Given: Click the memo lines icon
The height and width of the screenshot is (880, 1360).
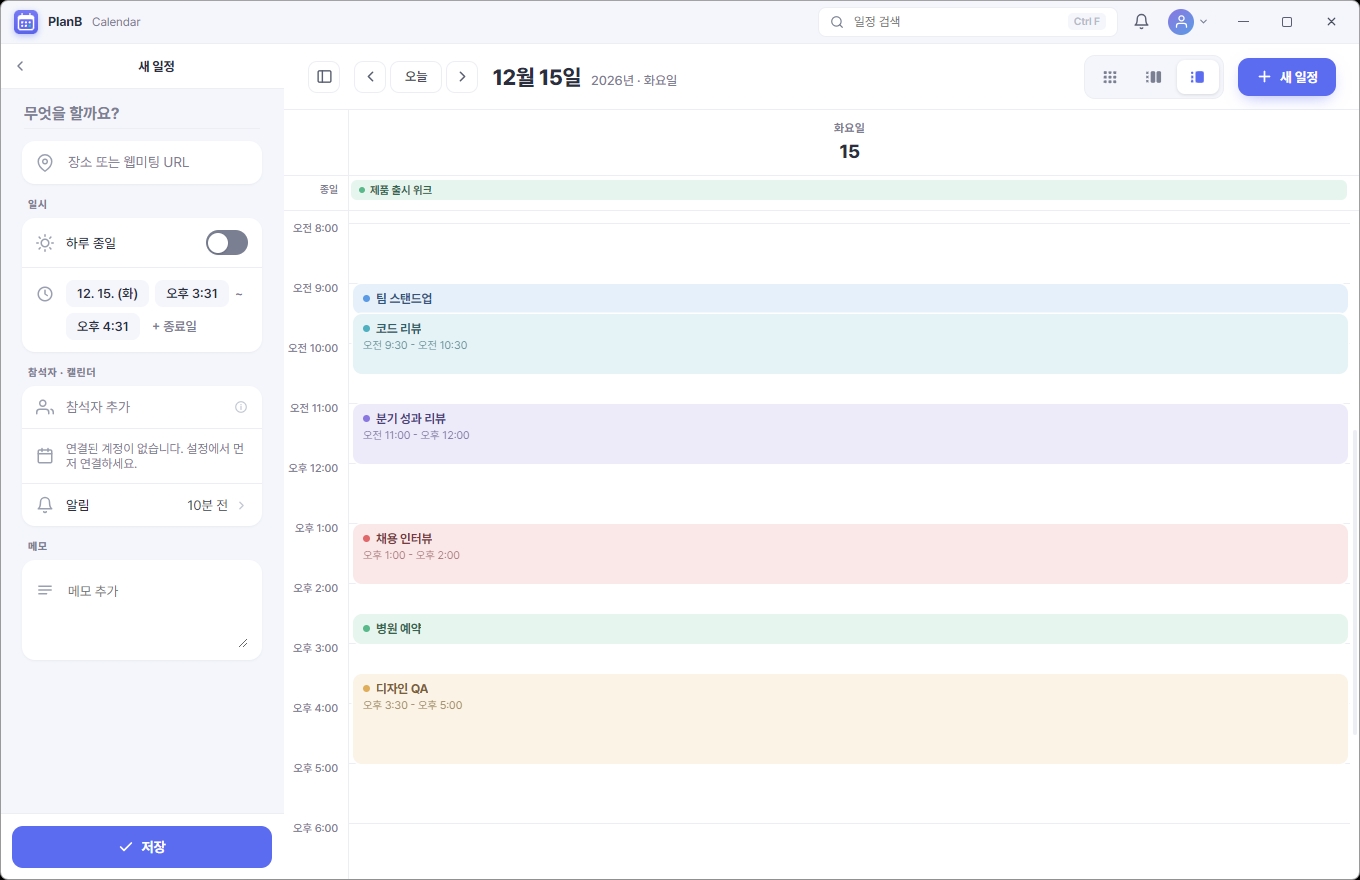Looking at the screenshot, I should 45,591.
